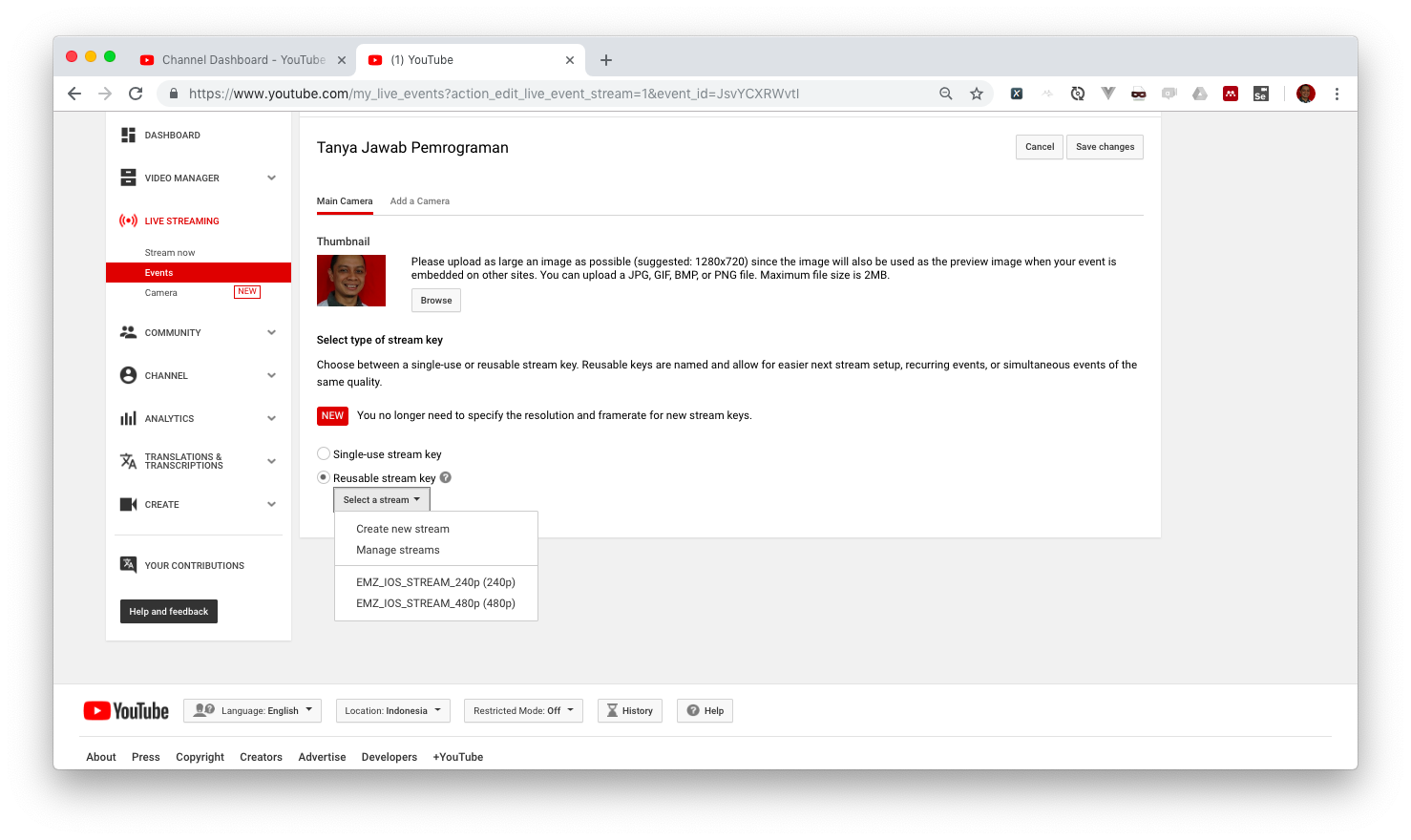Click the Help and feedback button

pos(169,611)
